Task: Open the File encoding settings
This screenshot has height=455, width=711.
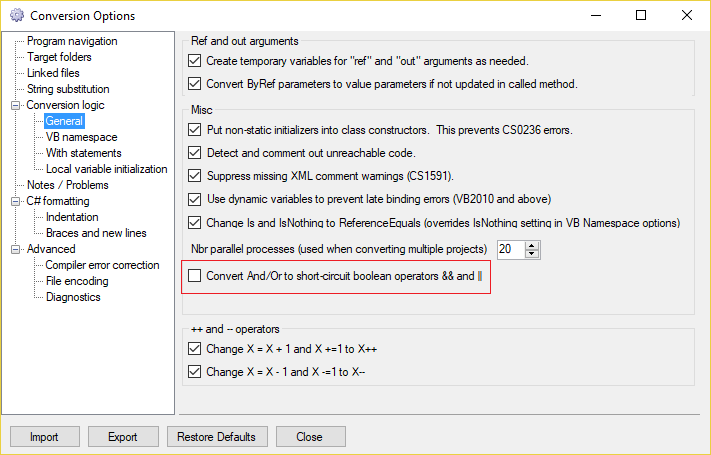Action: 77,281
